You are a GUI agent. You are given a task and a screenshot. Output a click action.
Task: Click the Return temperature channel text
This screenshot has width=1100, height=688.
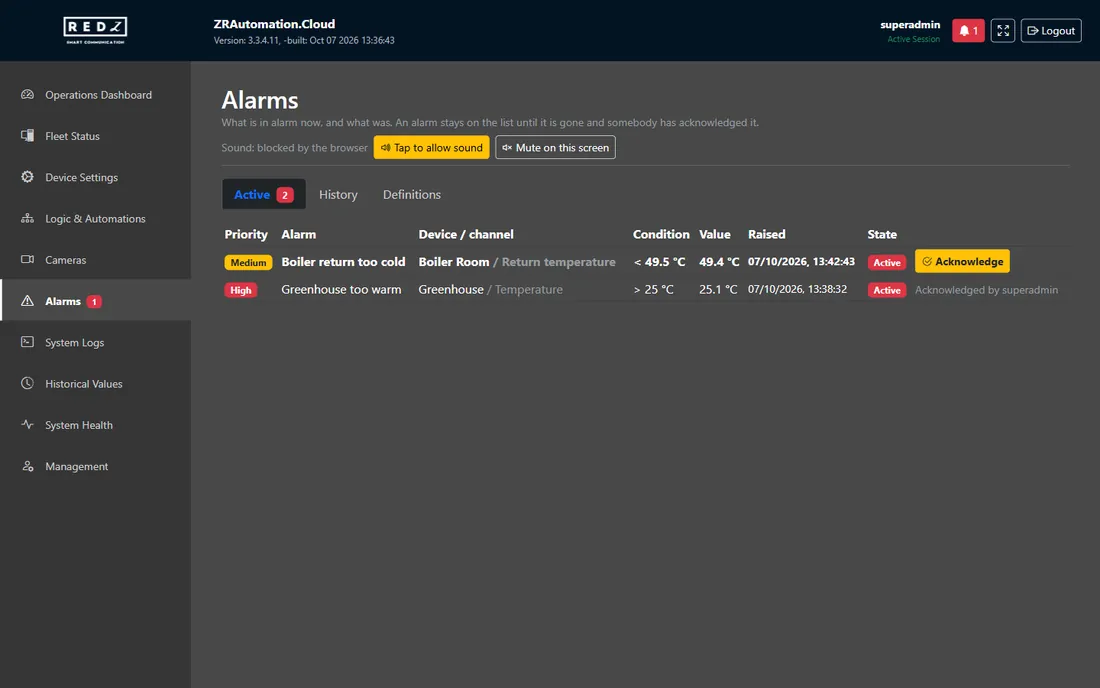point(558,262)
